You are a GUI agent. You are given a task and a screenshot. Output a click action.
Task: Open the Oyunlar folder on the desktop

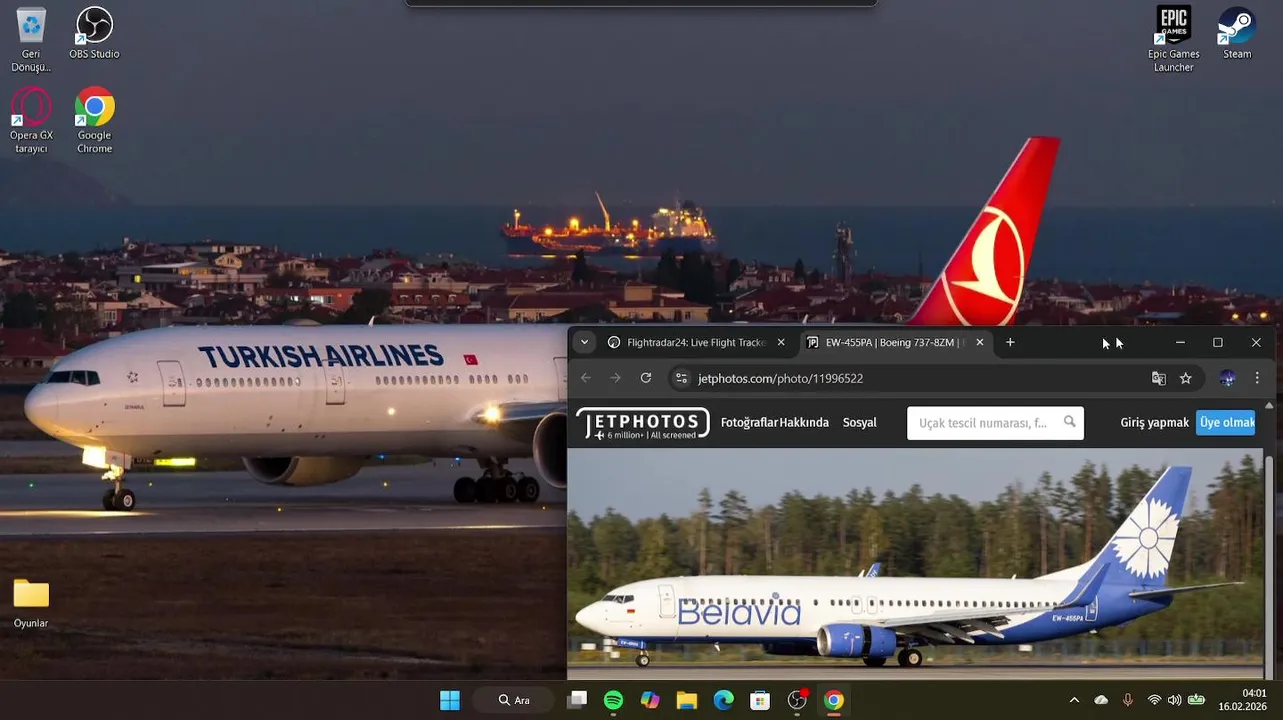31,603
